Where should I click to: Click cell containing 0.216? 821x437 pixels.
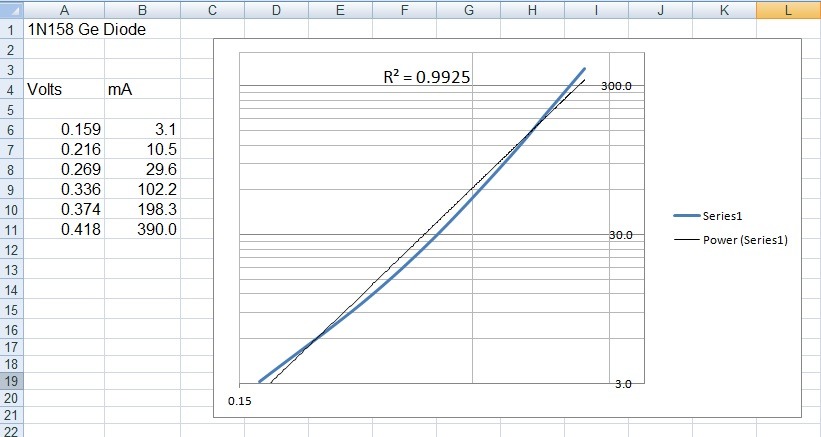(x=64, y=149)
